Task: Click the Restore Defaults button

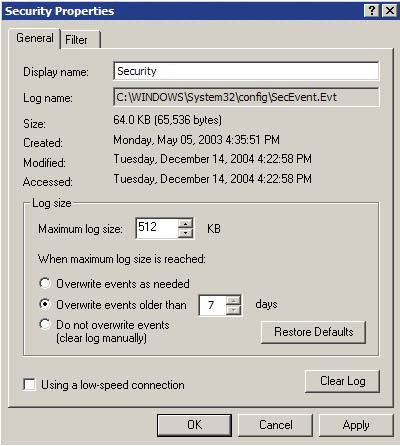Action: click(x=313, y=332)
